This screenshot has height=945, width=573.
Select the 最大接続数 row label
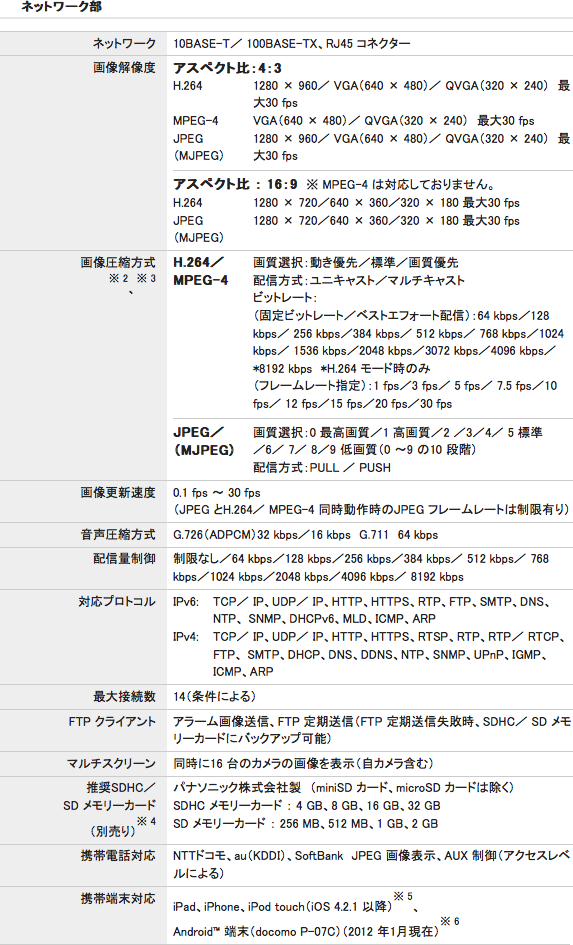(124, 697)
